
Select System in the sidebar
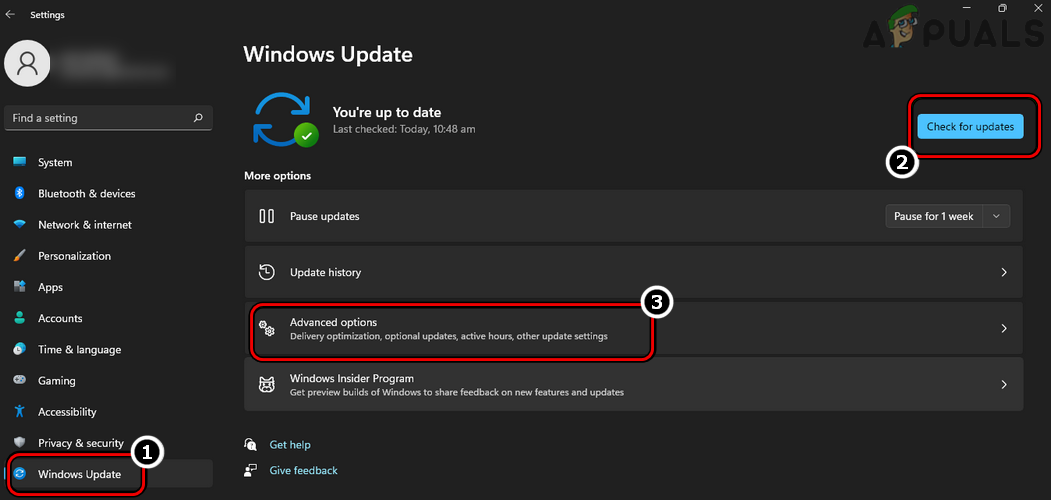point(55,162)
